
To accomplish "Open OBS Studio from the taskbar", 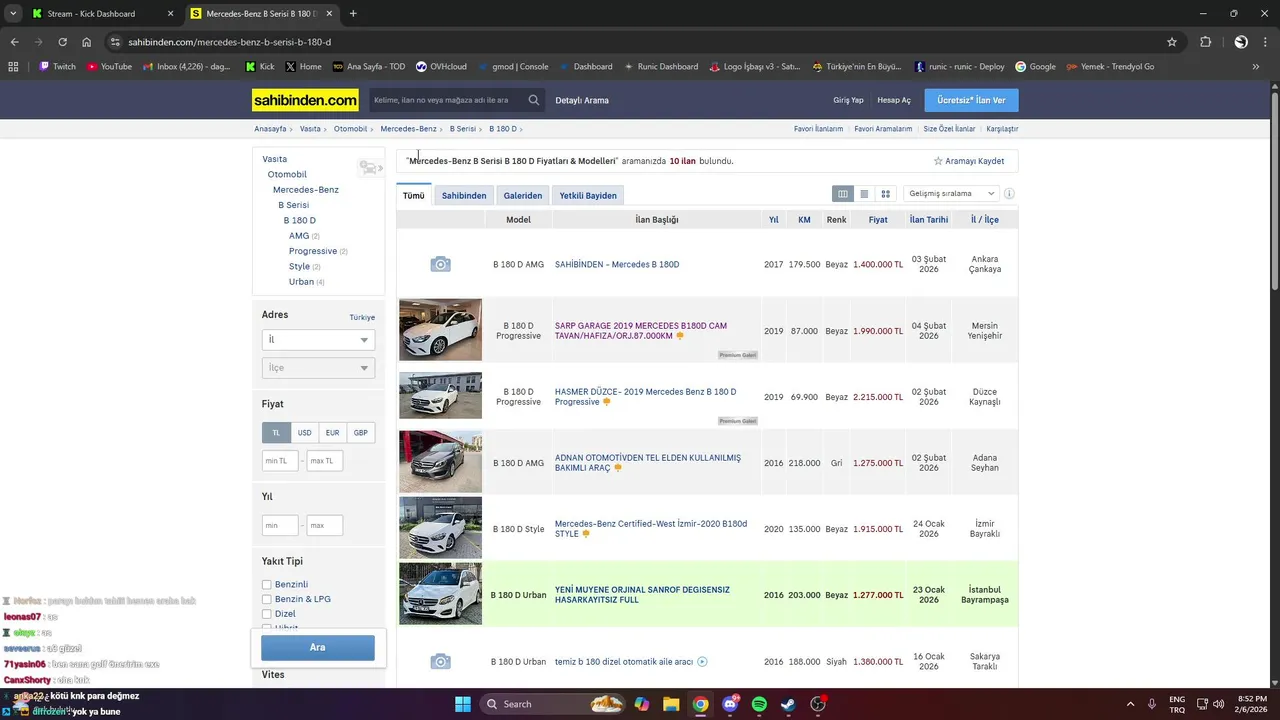I will pyautogui.click(x=818, y=704).
